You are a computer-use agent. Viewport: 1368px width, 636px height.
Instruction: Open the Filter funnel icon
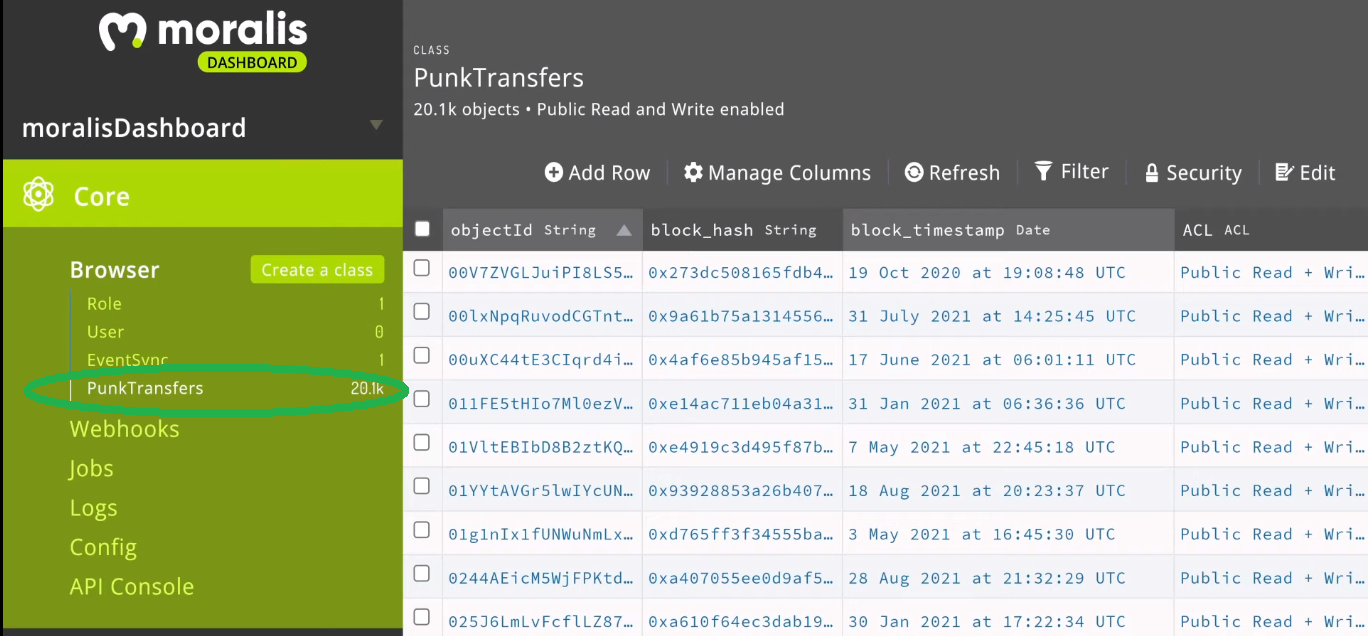tap(1043, 171)
